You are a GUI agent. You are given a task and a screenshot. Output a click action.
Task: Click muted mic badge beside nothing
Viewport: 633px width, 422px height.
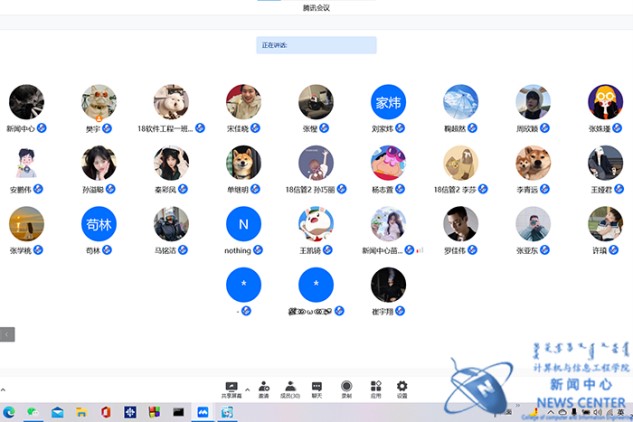[257, 250]
